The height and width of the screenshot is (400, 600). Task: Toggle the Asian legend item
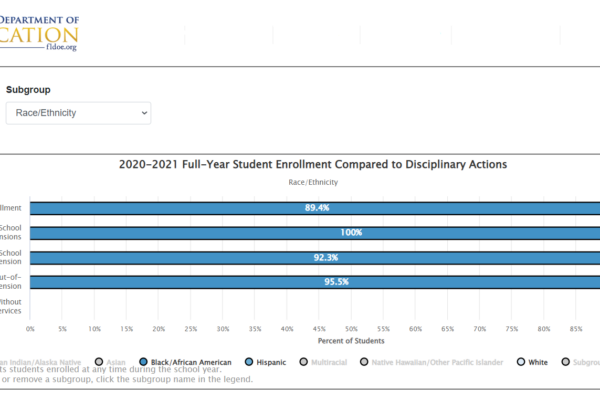110,362
